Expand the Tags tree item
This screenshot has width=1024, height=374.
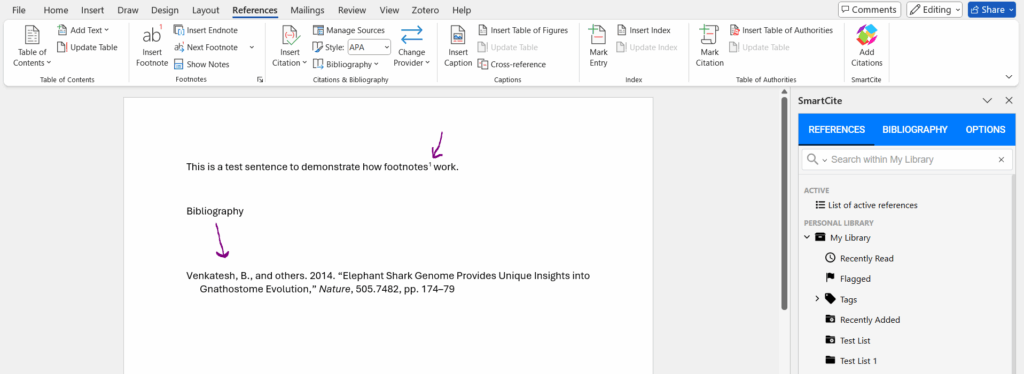coord(817,299)
